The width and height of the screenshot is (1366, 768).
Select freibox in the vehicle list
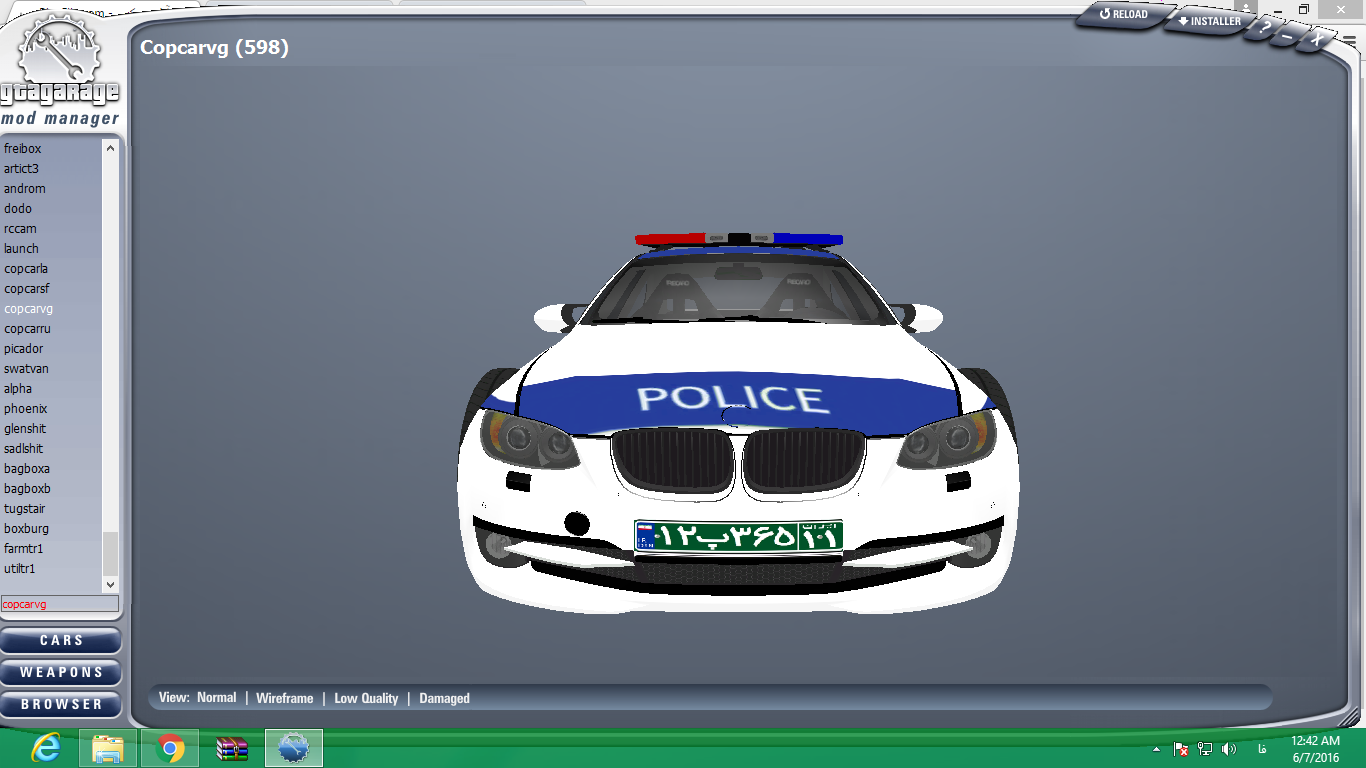pos(51,149)
